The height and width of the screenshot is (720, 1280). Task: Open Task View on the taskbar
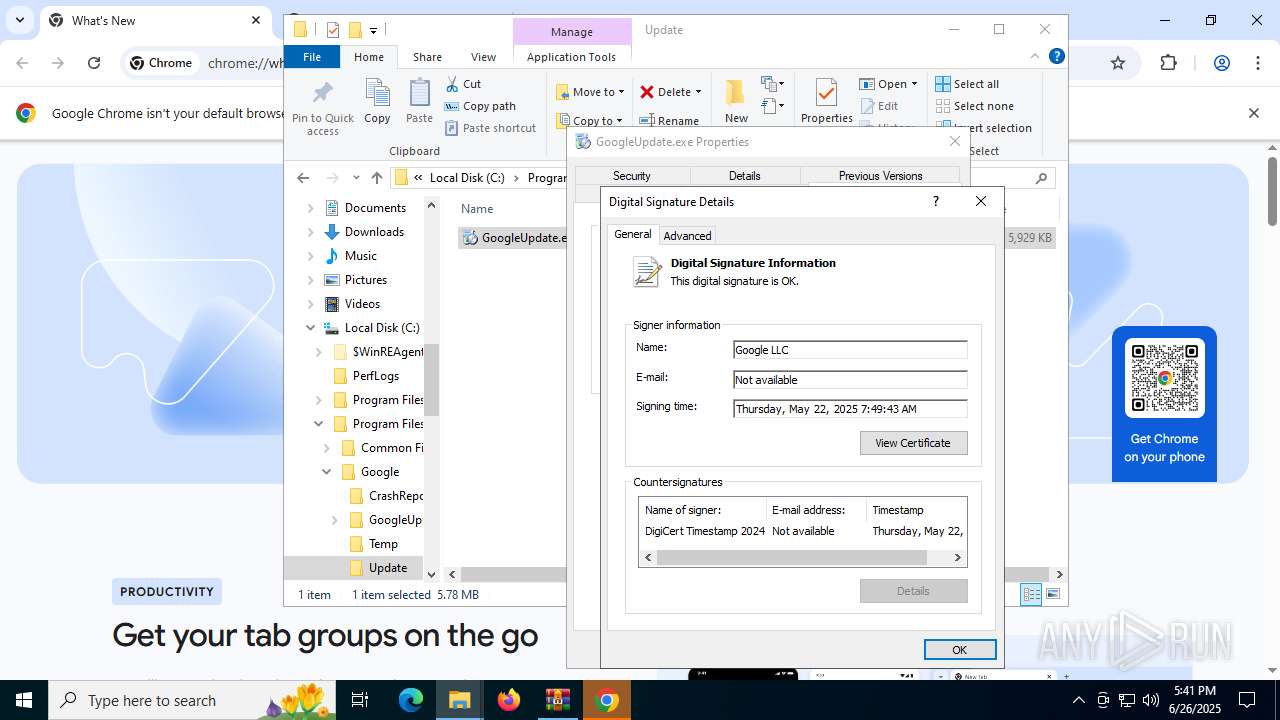(361, 700)
